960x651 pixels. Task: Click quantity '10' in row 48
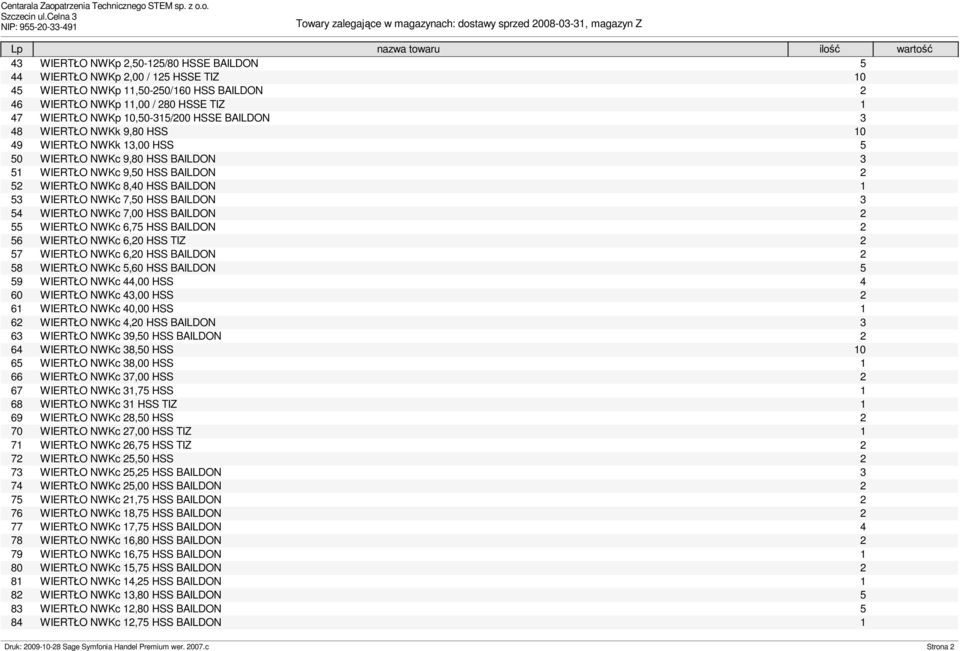pyautogui.click(x=860, y=132)
